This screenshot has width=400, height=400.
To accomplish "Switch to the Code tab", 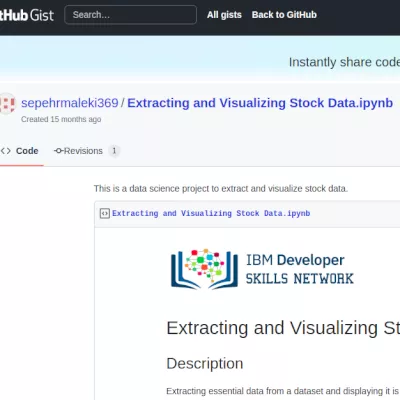I will [20, 151].
